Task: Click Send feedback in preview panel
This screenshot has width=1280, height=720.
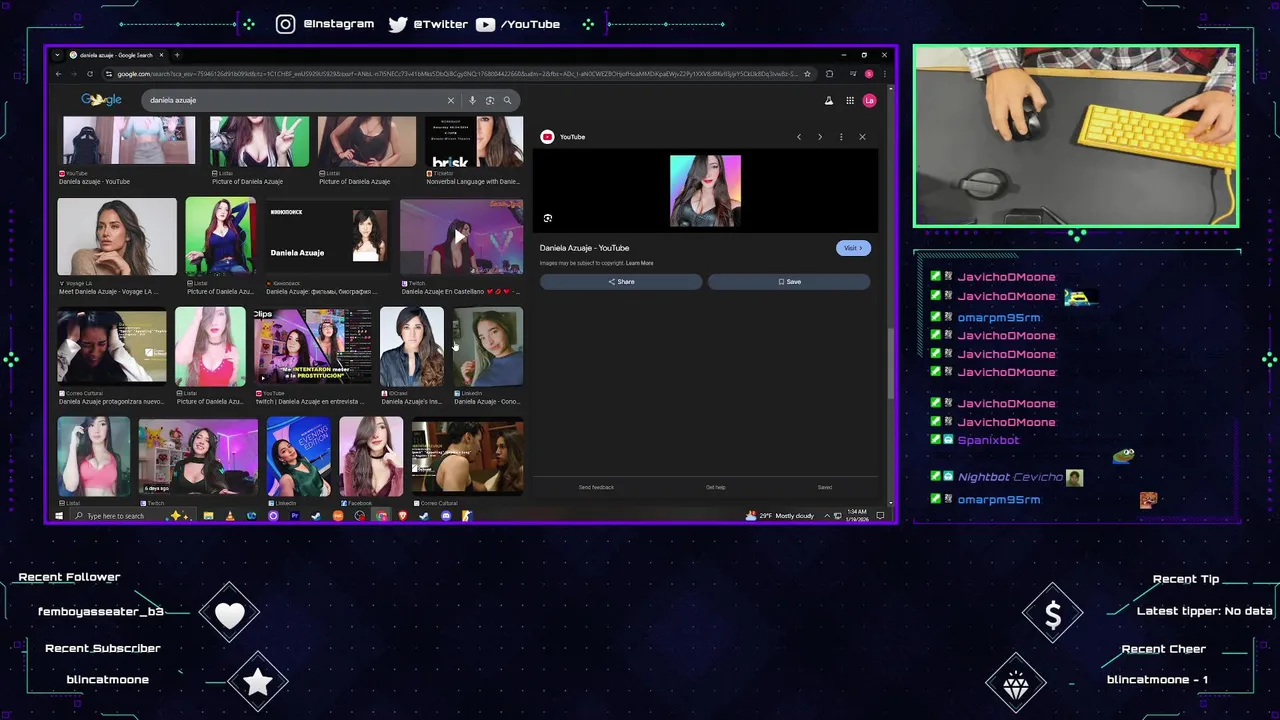Action: click(x=596, y=487)
